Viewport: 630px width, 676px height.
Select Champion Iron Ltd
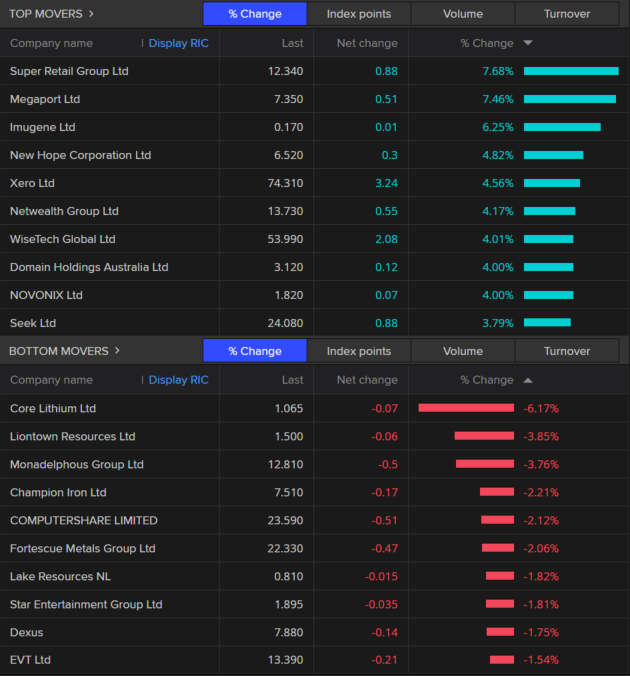(x=58, y=492)
